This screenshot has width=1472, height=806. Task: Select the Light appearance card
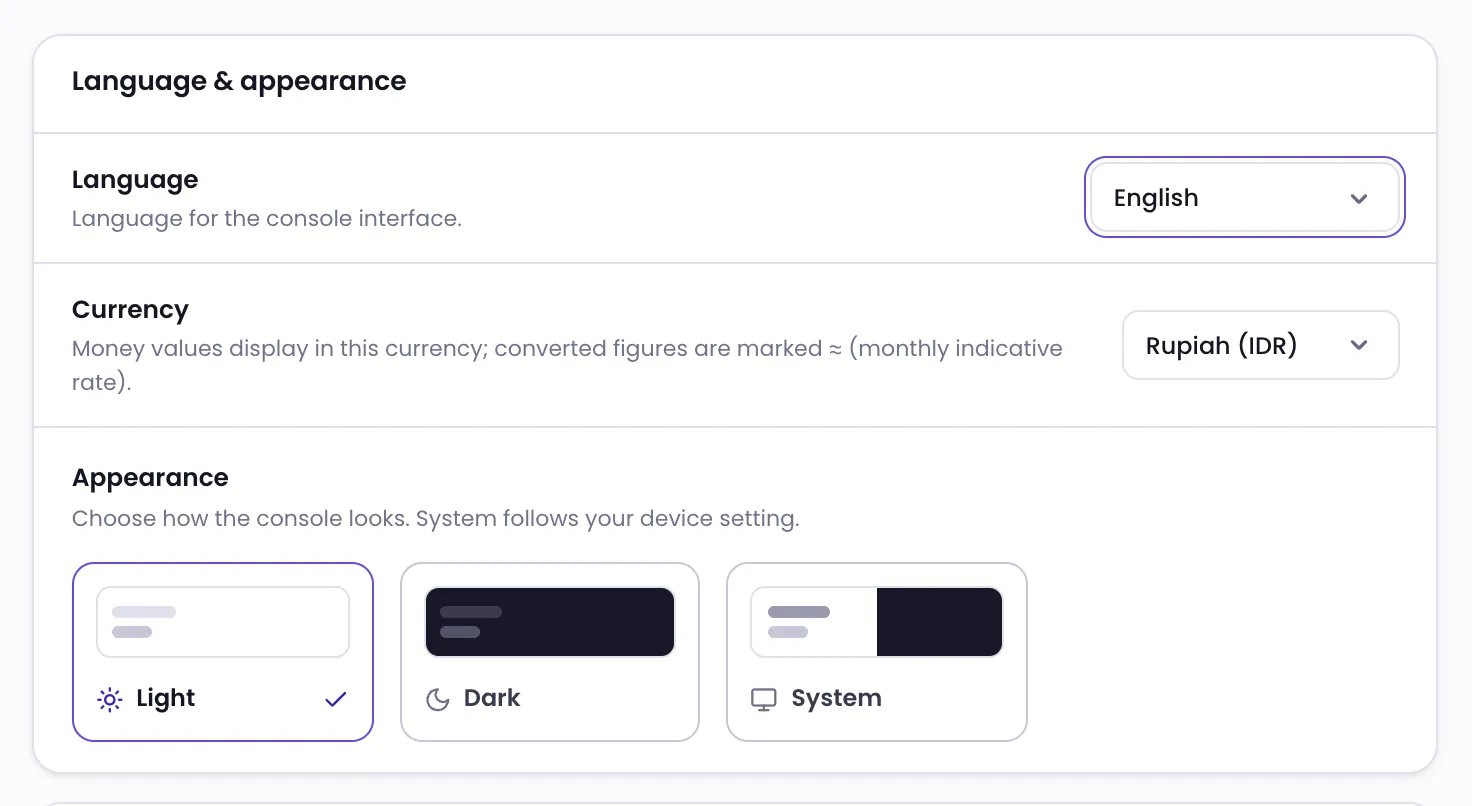223,652
